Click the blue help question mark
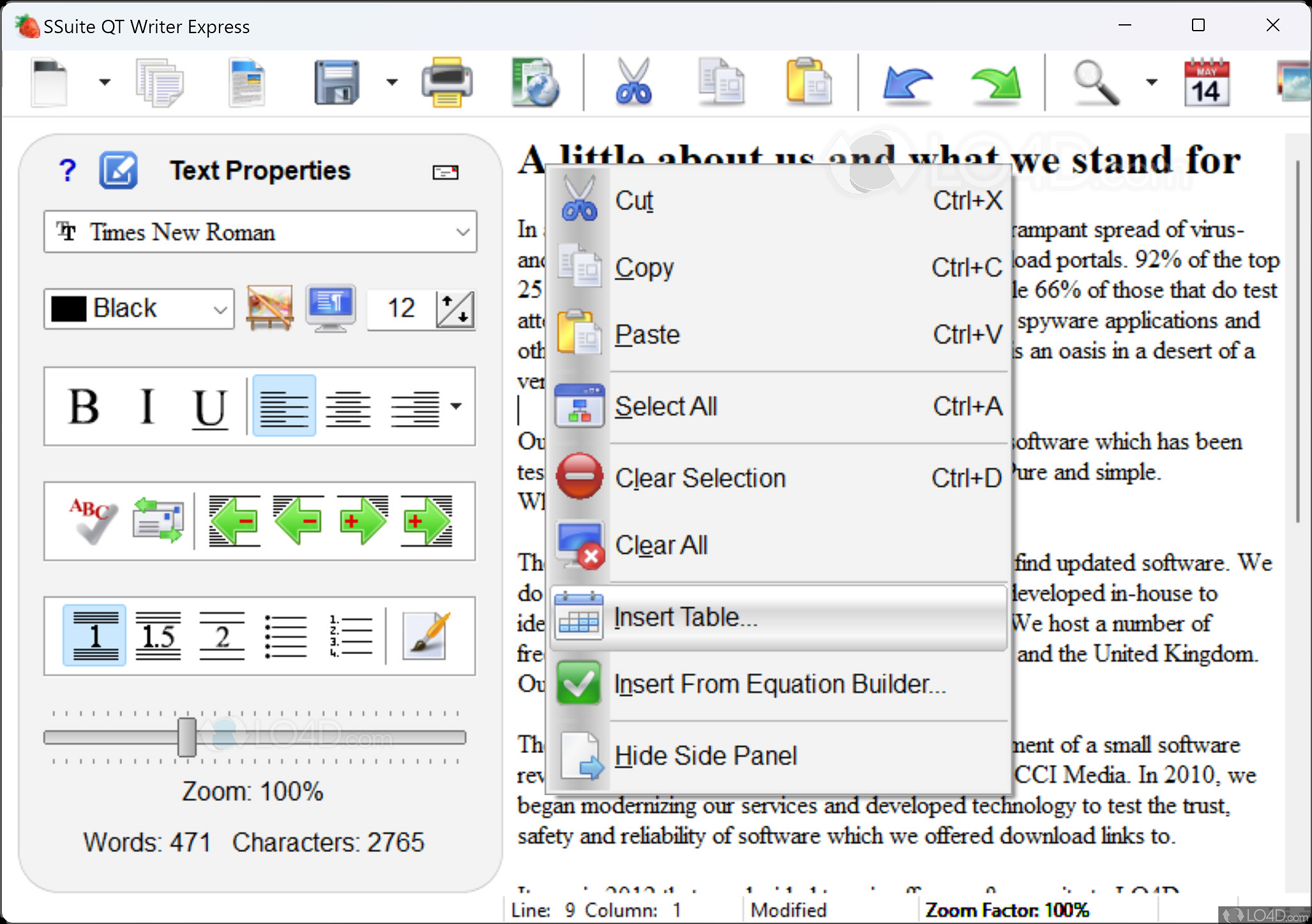Screen dimensions: 1312x924 (68, 170)
